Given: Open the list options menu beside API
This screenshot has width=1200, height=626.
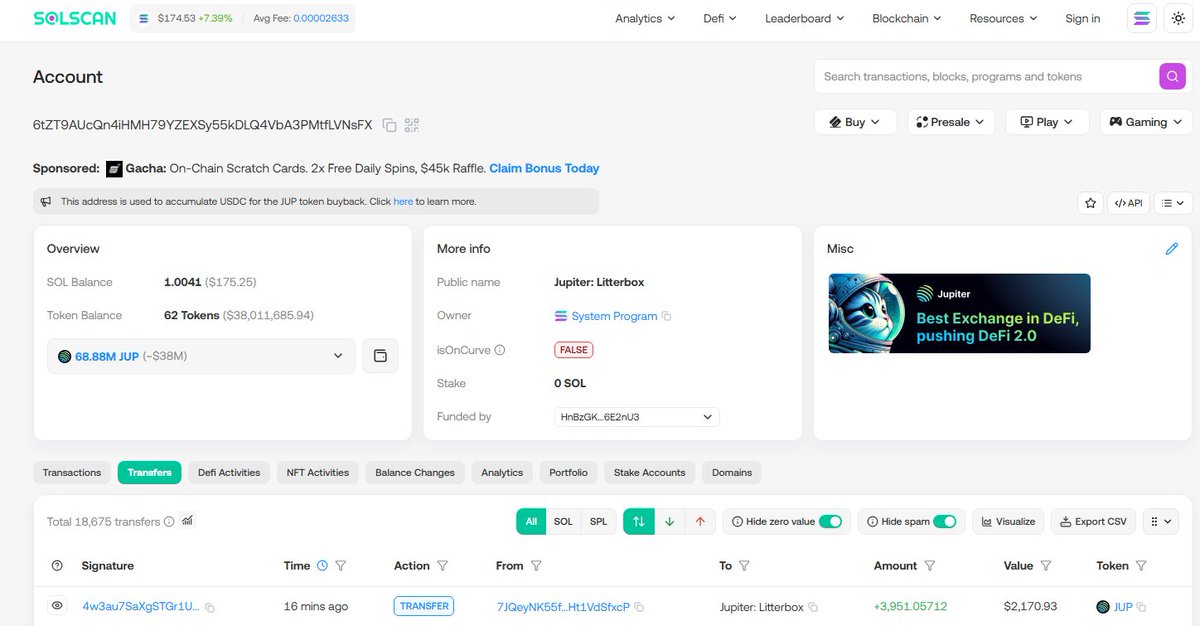Looking at the screenshot, I should point(1173,203).
